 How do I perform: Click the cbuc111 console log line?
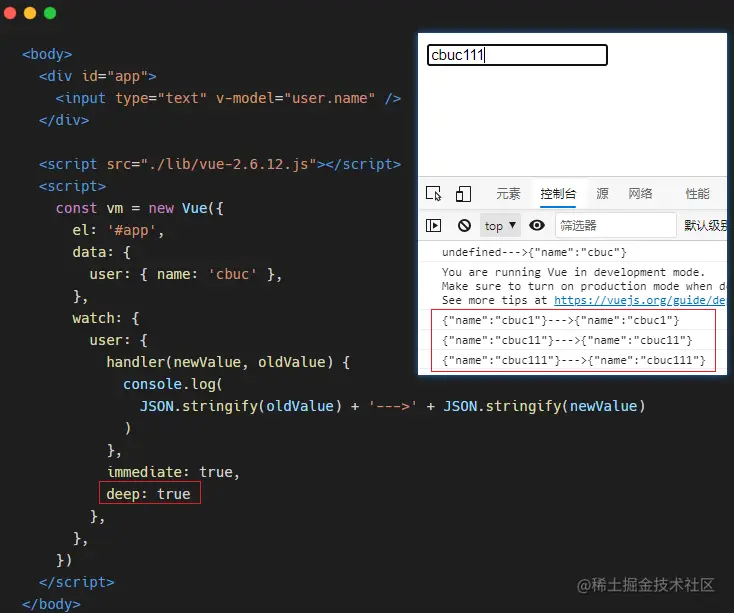[573, 360]
